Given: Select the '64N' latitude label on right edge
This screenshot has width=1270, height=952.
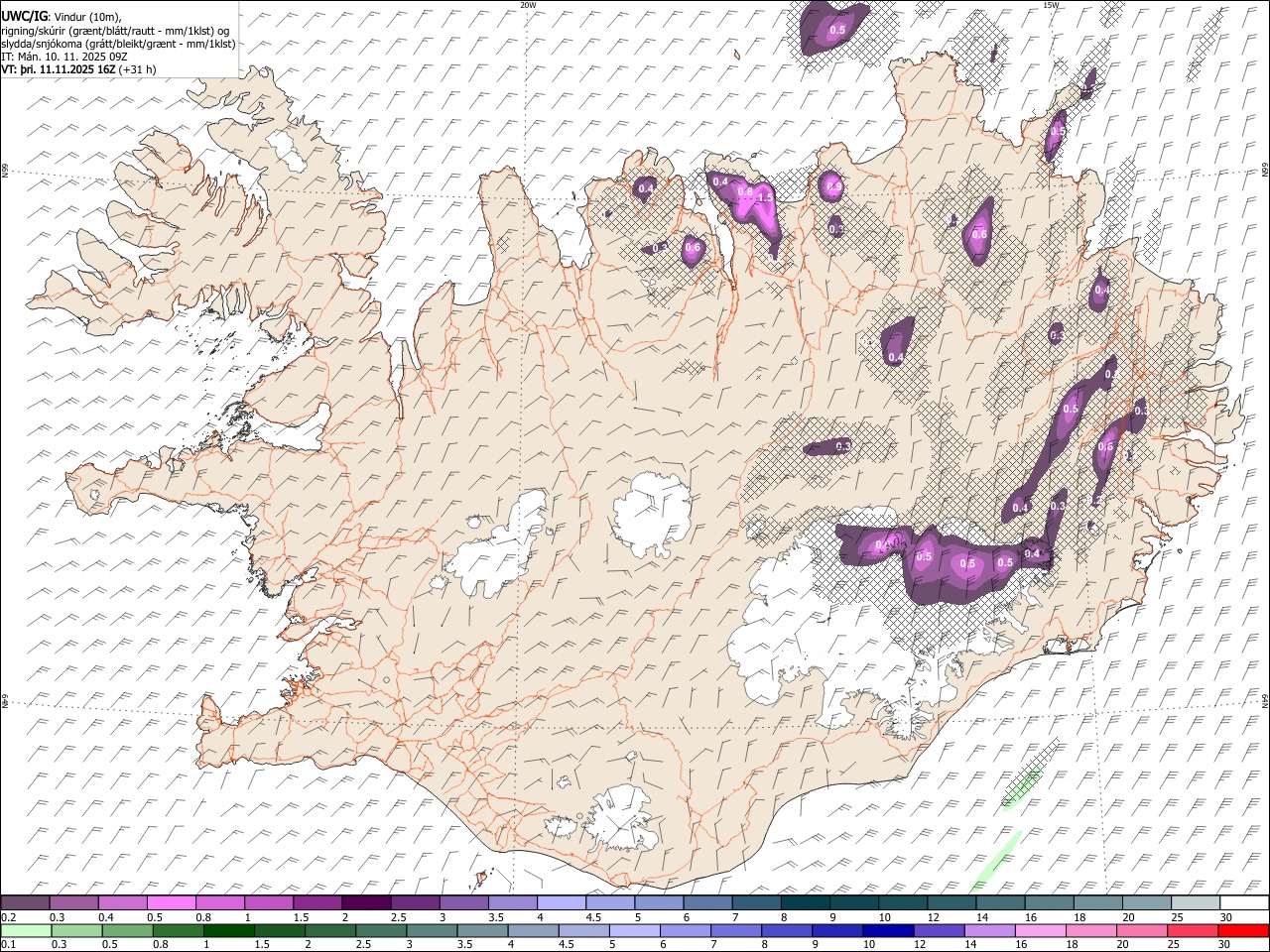Looking at the screenshot, I should [x=1265, y=701].
